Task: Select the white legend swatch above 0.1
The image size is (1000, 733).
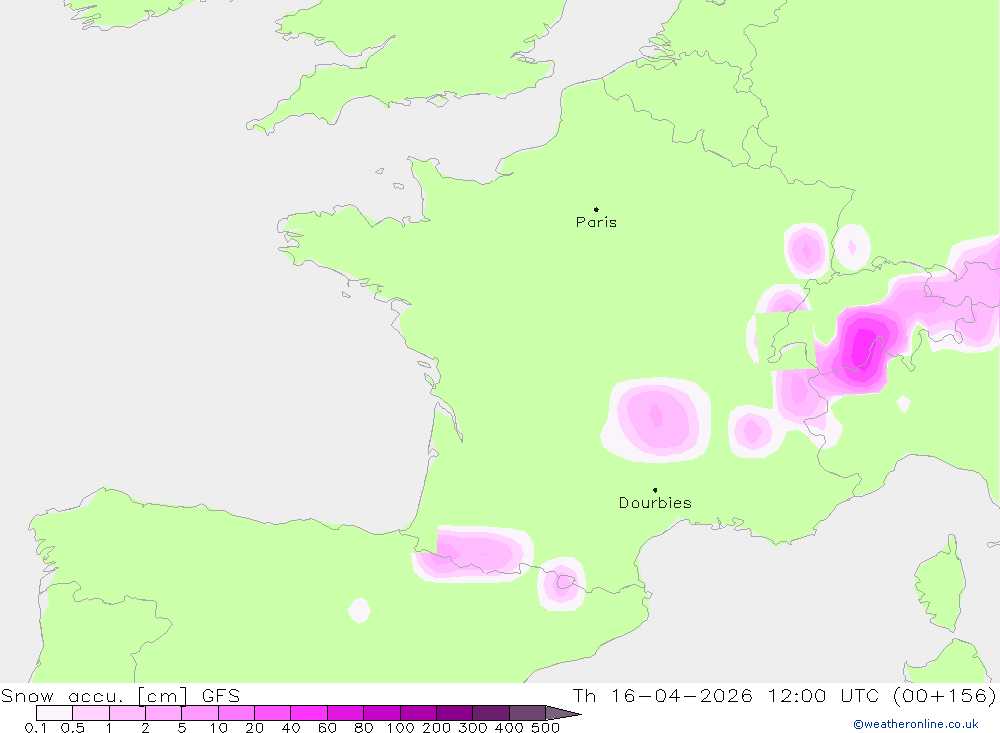Action: (x=54, y=713)
